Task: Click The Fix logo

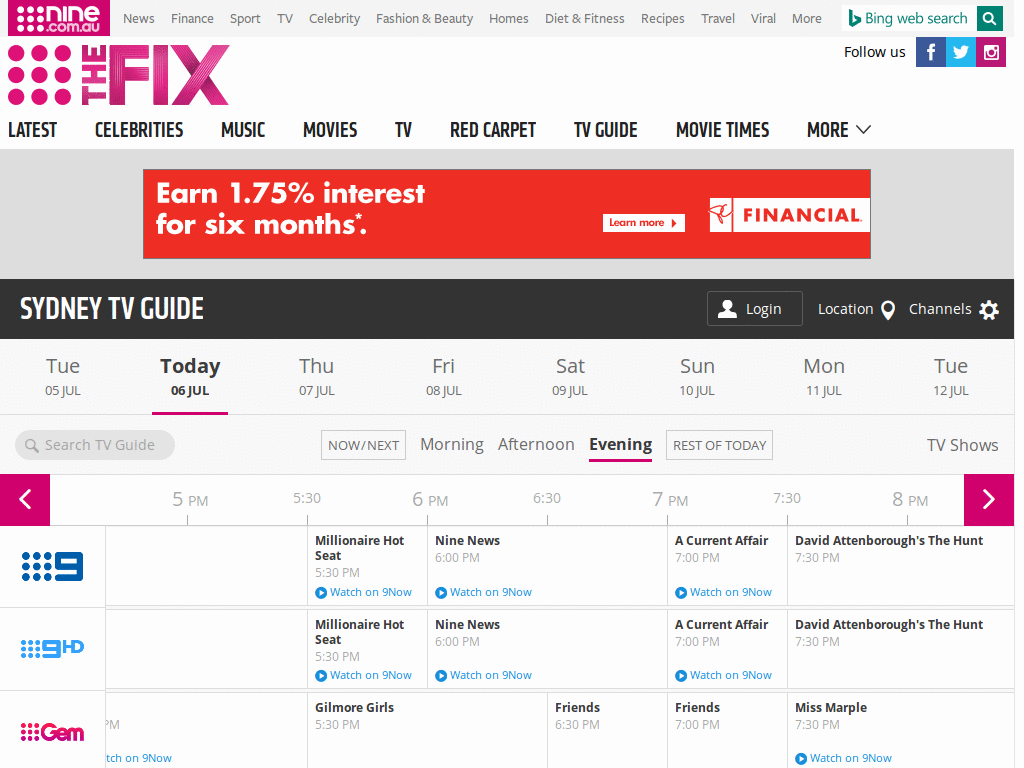Action: pyautogui.click(x=119, y=74)
